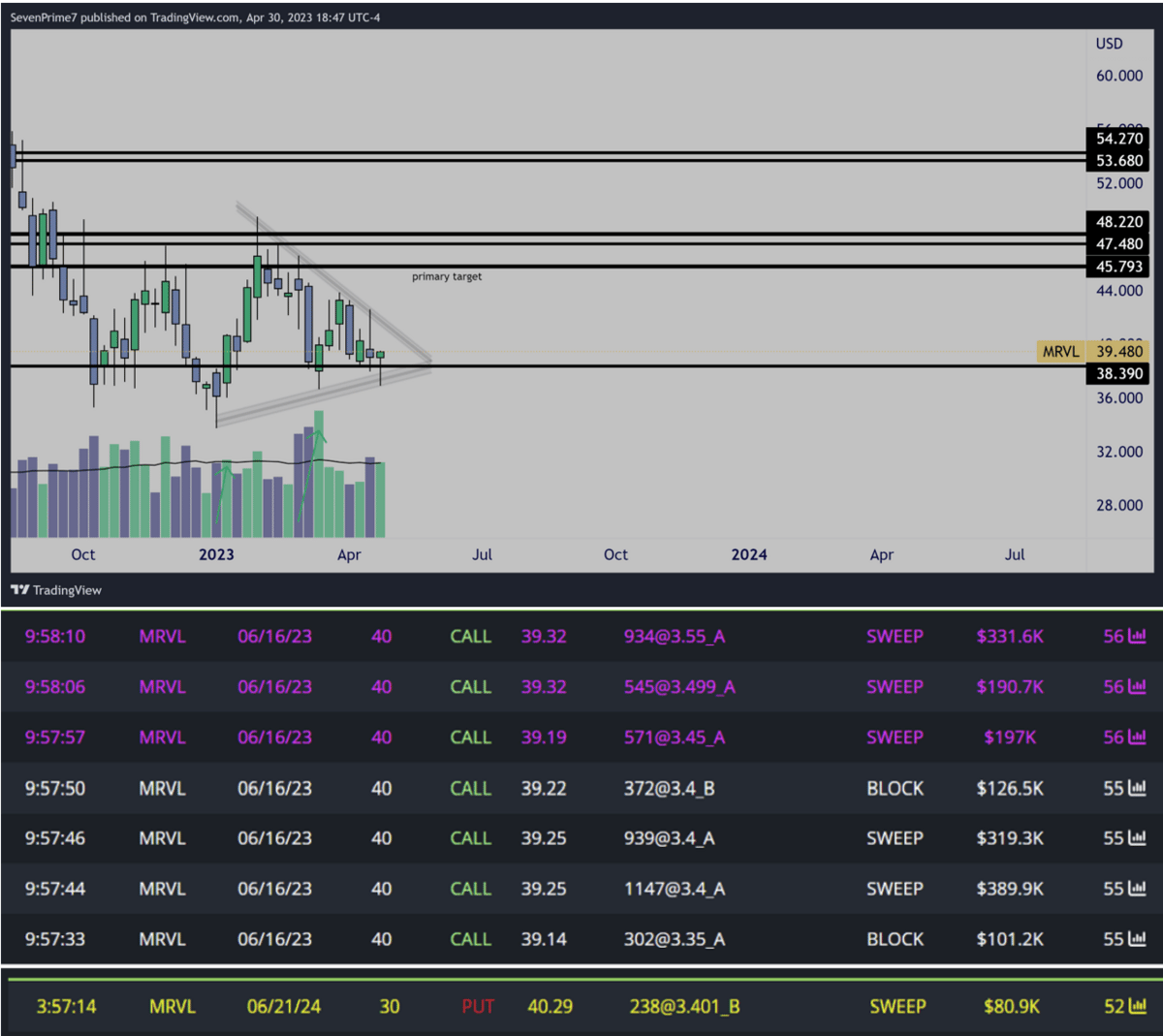Viewport: 1163px width, 1036px height.
Task: Click the strike 30 in PUT row
Action: click(390, 1007)
